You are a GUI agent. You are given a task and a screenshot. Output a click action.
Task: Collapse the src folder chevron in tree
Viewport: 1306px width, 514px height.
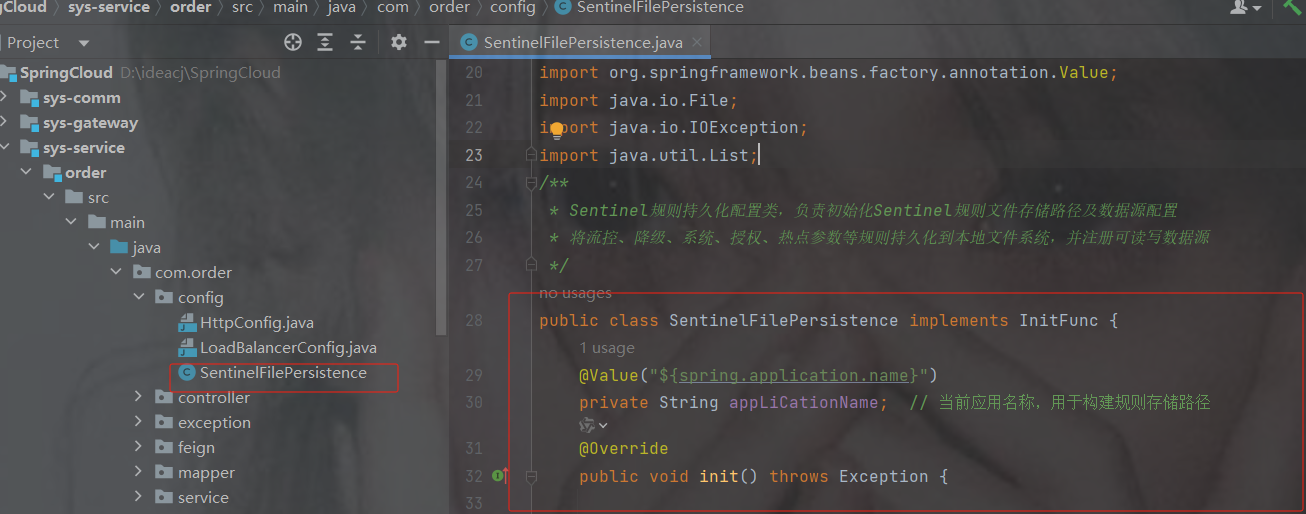pos(49,198)
